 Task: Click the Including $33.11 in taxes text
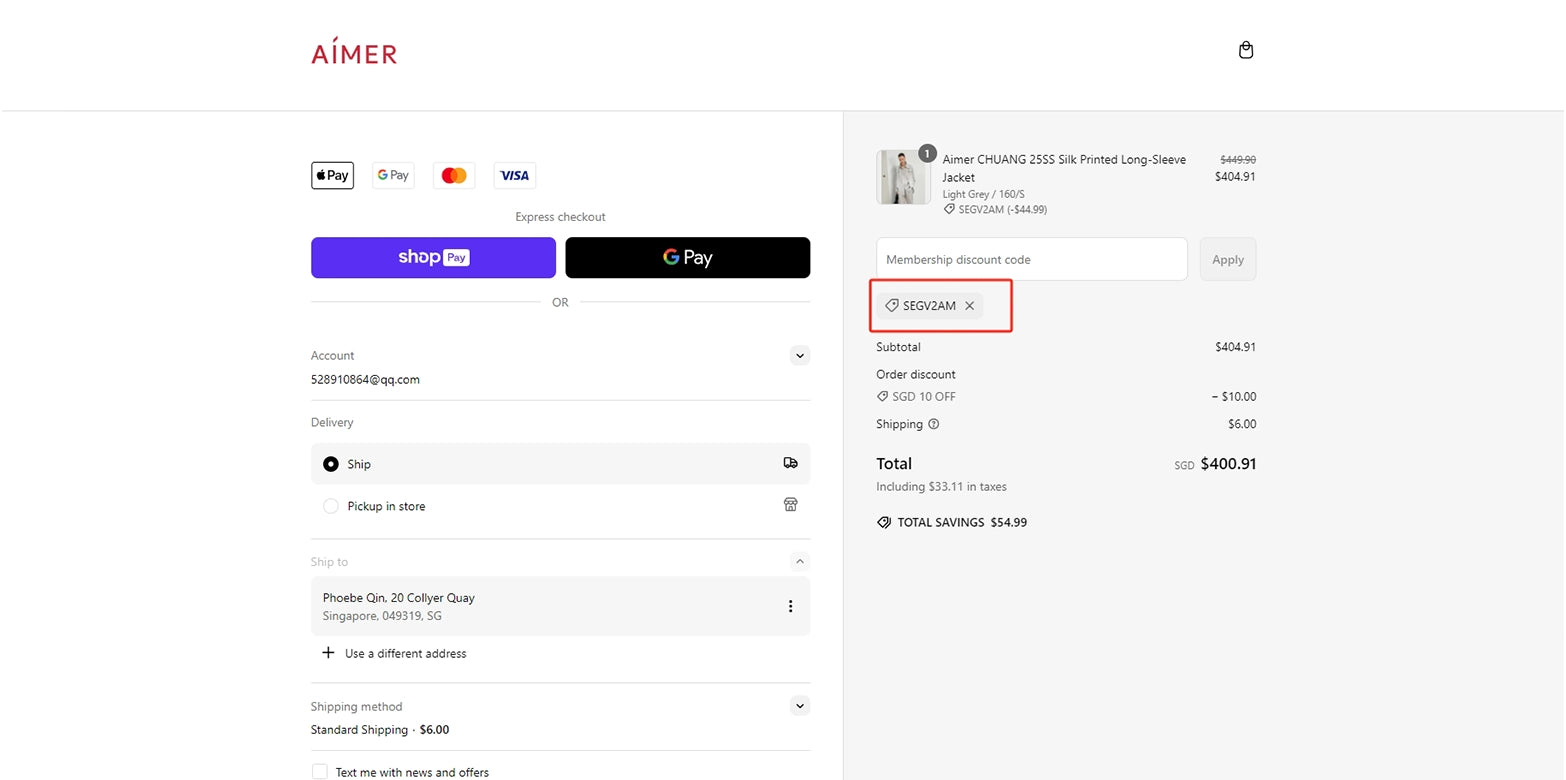pos(942,487)
